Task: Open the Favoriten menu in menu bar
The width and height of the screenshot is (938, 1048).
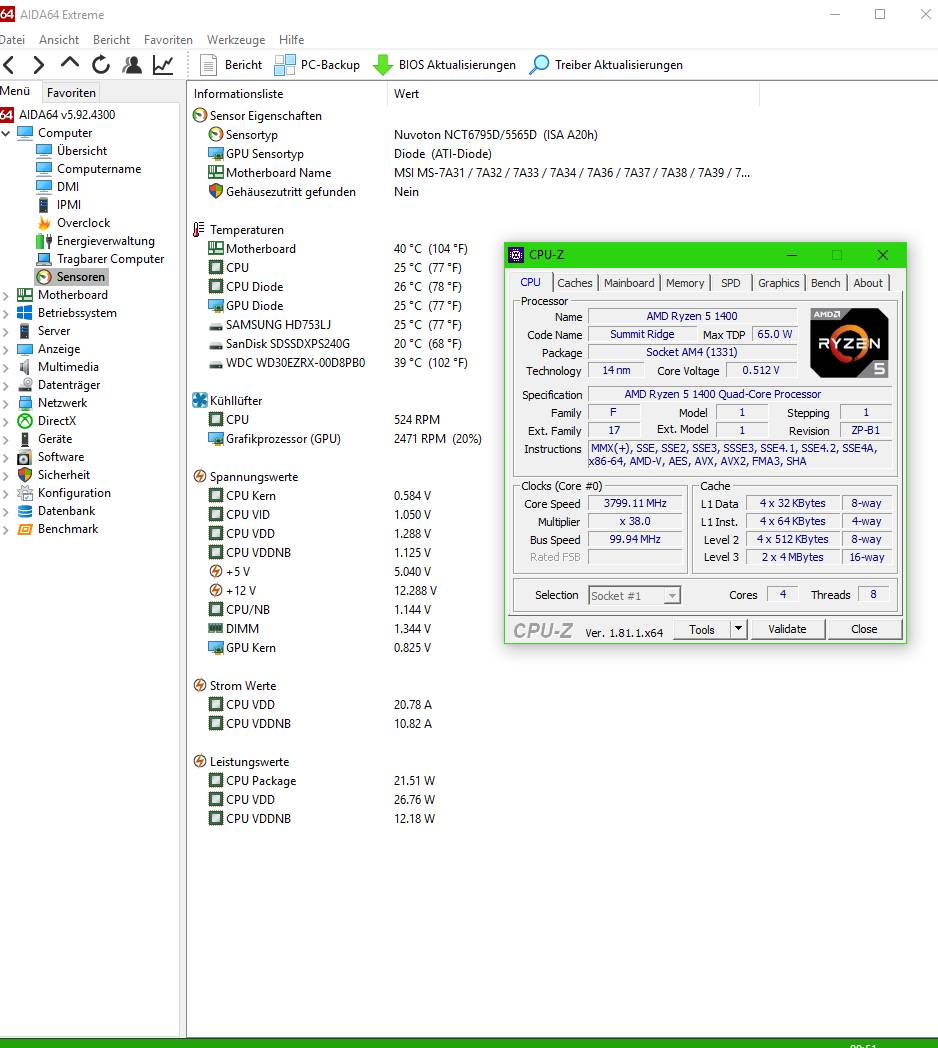Action: tap(168, 40)
